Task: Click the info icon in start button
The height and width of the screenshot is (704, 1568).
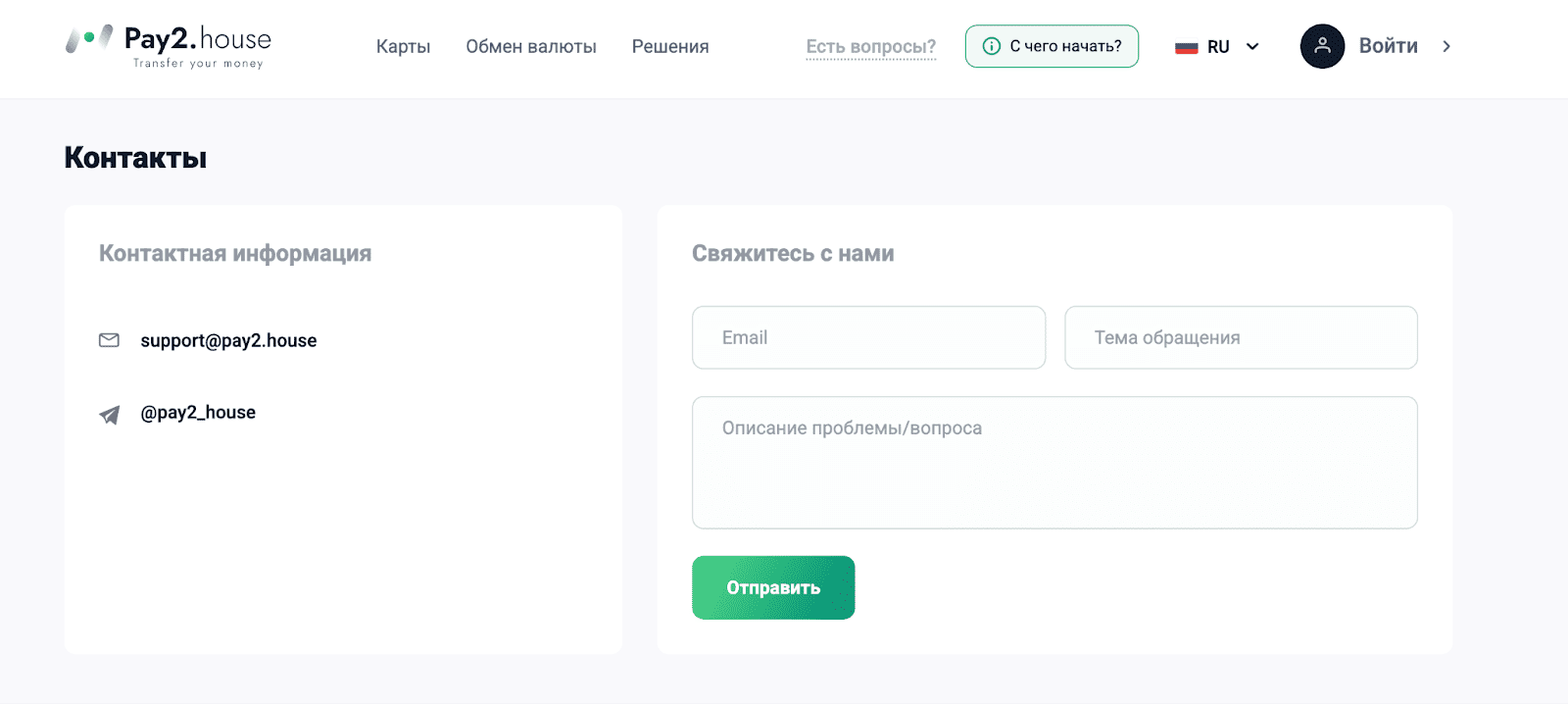Action: pos(992,46)
